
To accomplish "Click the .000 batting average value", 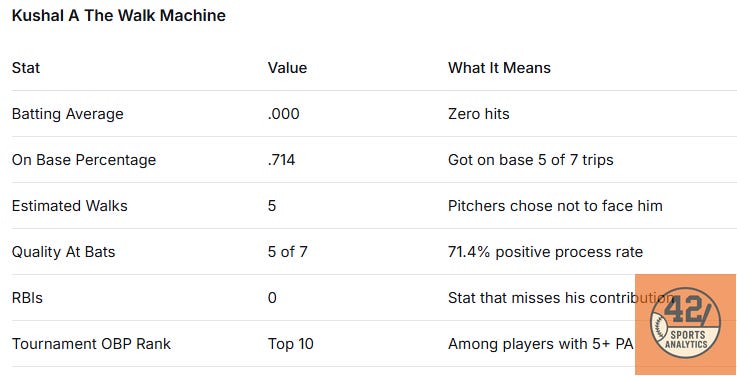I will click(283, 114).
